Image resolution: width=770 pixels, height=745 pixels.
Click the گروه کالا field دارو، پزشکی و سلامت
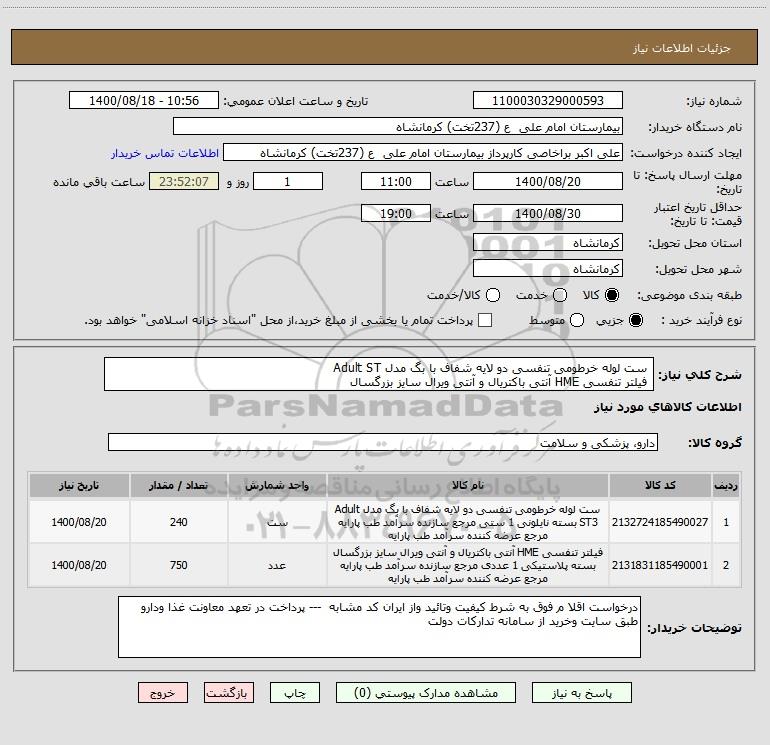point(383,442)
